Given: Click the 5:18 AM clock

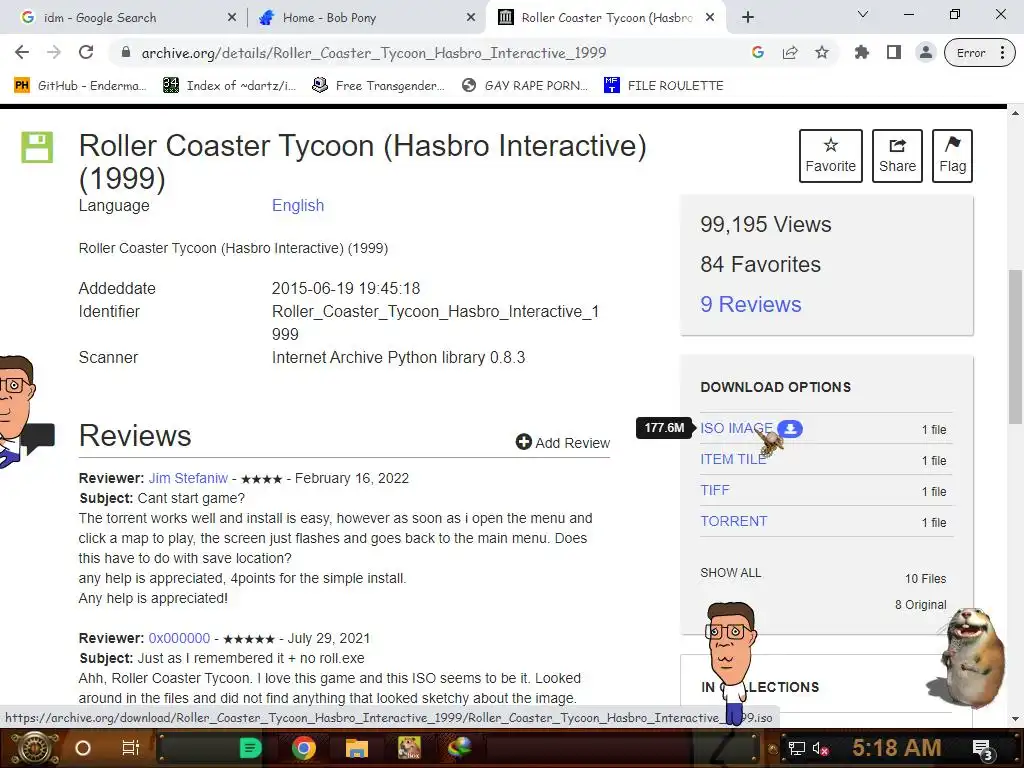Looking at the screenshot, I should pos(897,748).
